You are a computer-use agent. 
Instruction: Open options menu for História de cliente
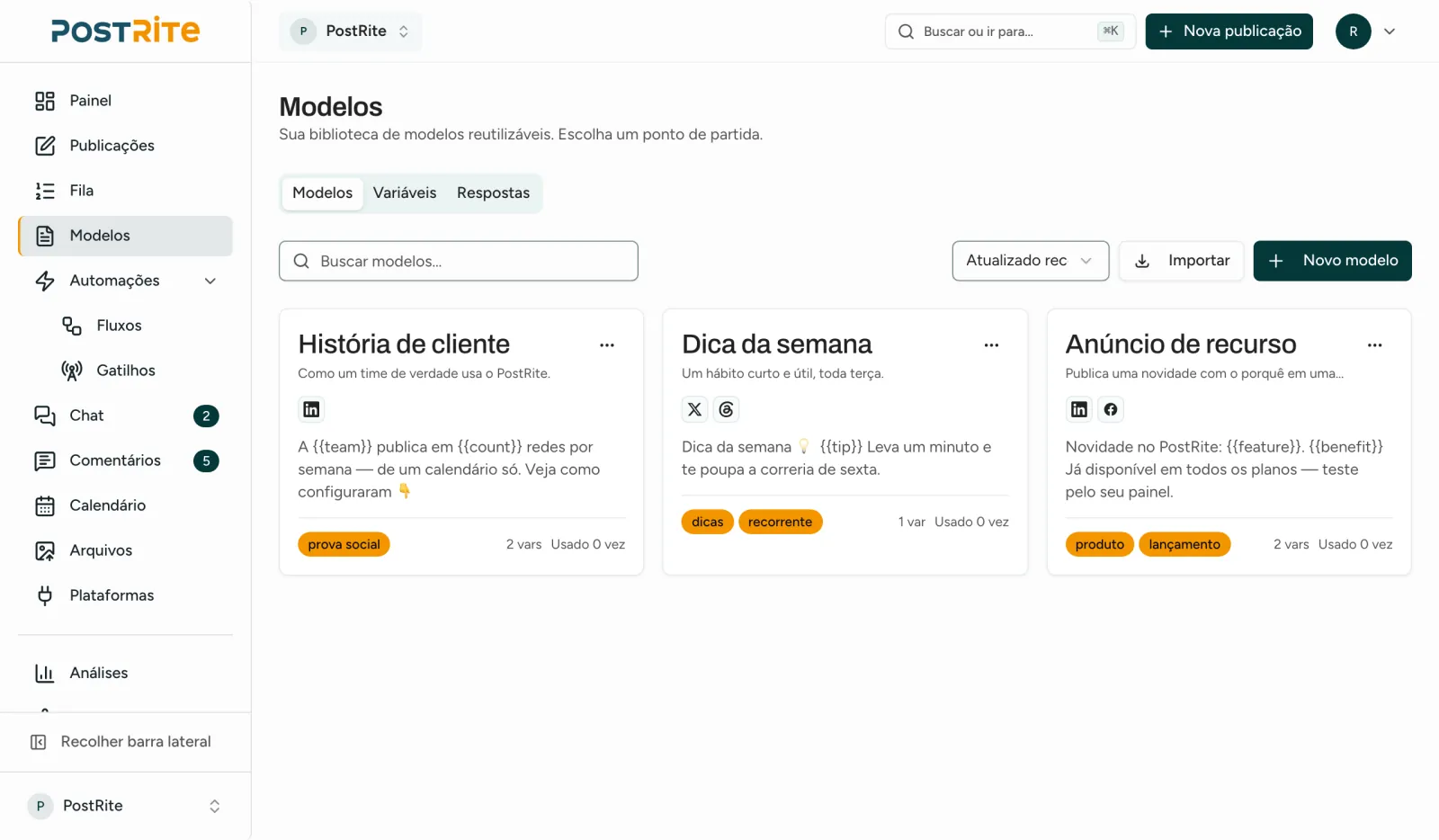click(607, 345)
